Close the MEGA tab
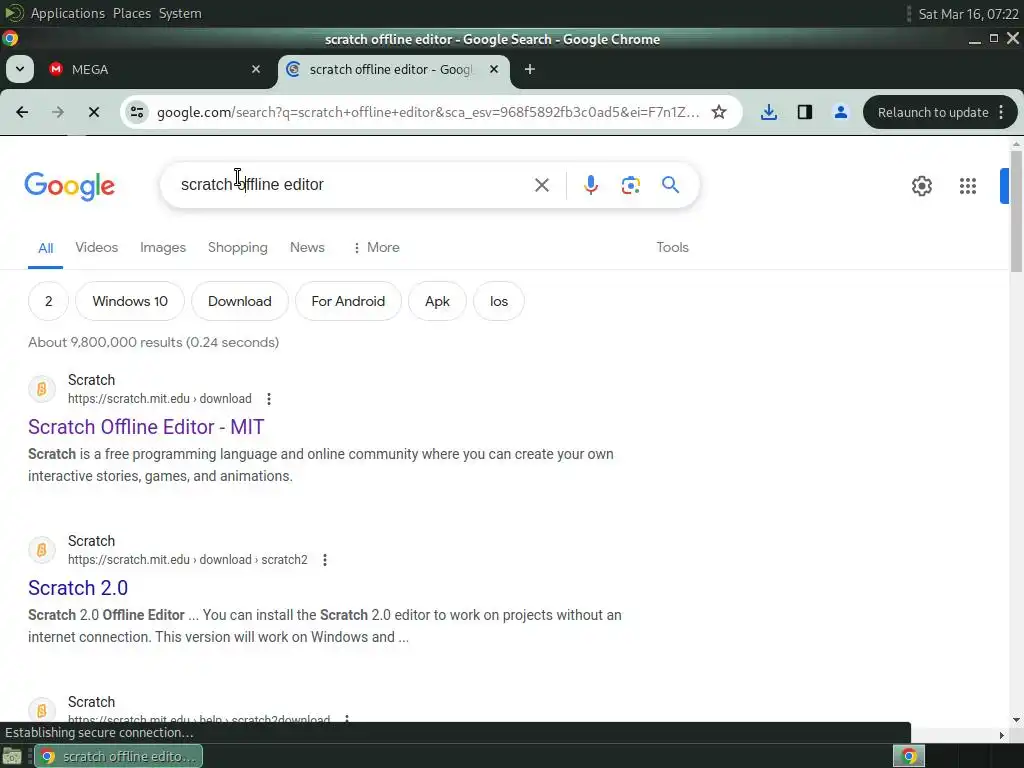The width and height of the screenshot is (1024, 768). 256,69
